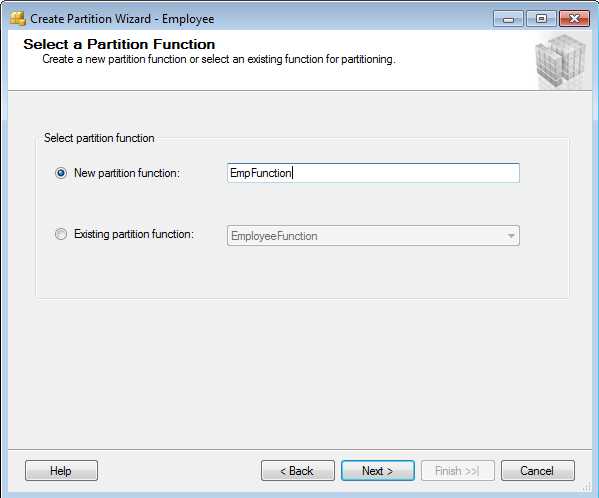Go back with the Back button

pos(298,471)
